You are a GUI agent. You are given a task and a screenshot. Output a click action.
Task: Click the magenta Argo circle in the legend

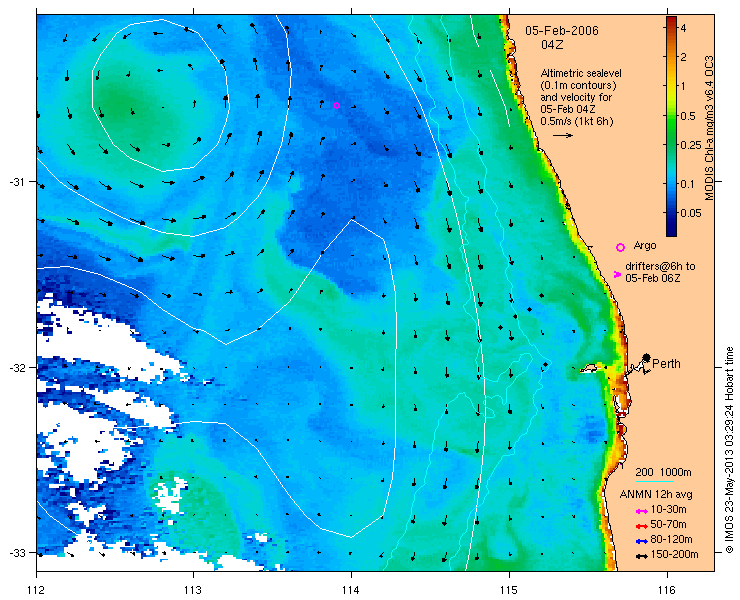620,247
